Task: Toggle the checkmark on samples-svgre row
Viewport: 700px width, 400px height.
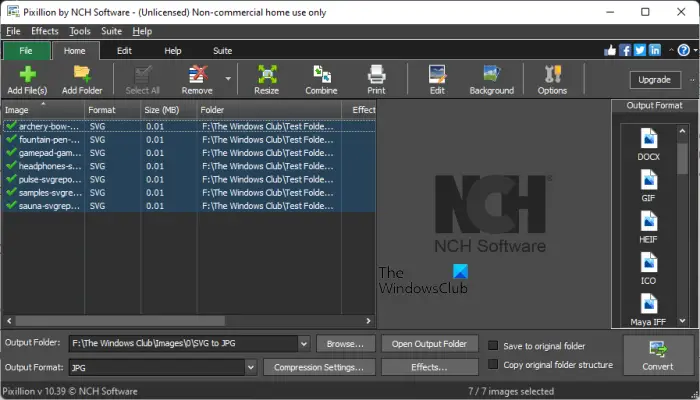Action: (12, 192)
